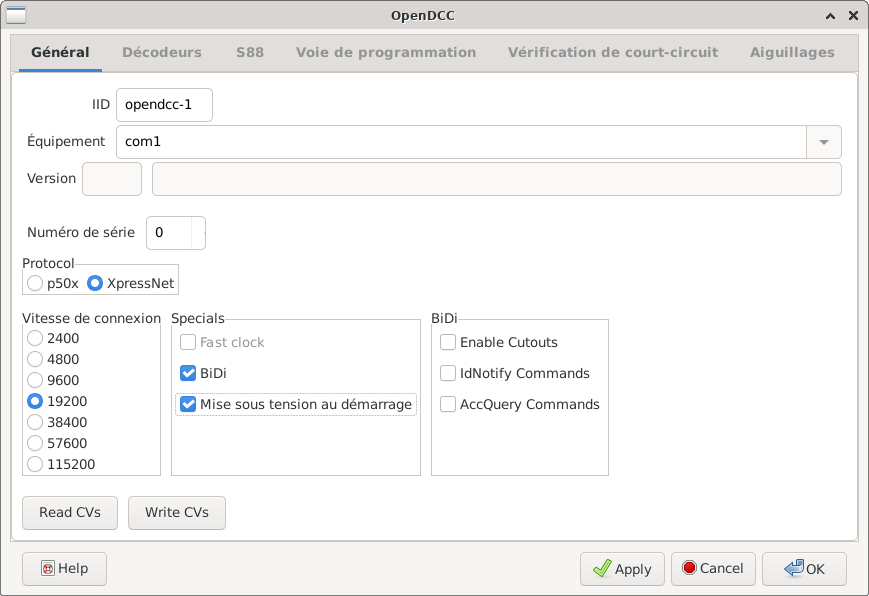Open the window menu icon in title bar
This screenshot has width=869, height=596.
click(17, 15)
